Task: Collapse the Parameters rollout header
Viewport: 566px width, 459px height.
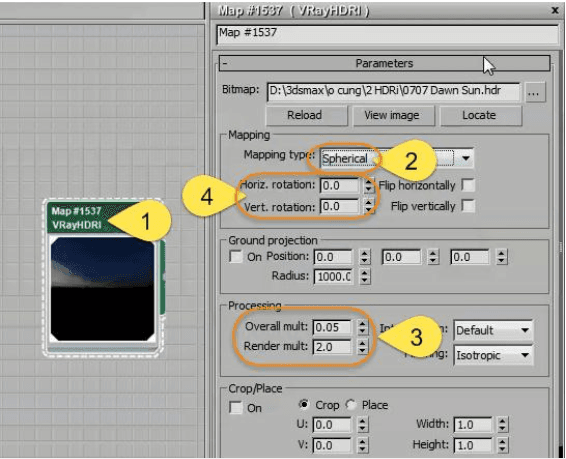Action: click(384, 63)
